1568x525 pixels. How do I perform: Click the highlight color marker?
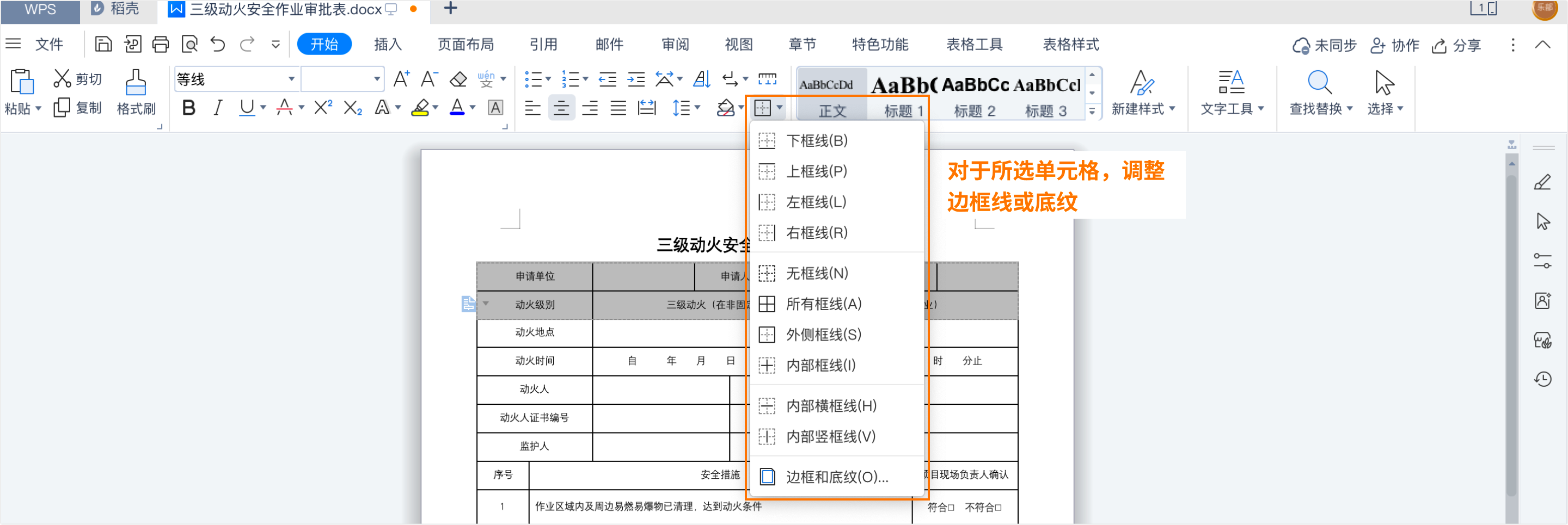pos(420,108)
